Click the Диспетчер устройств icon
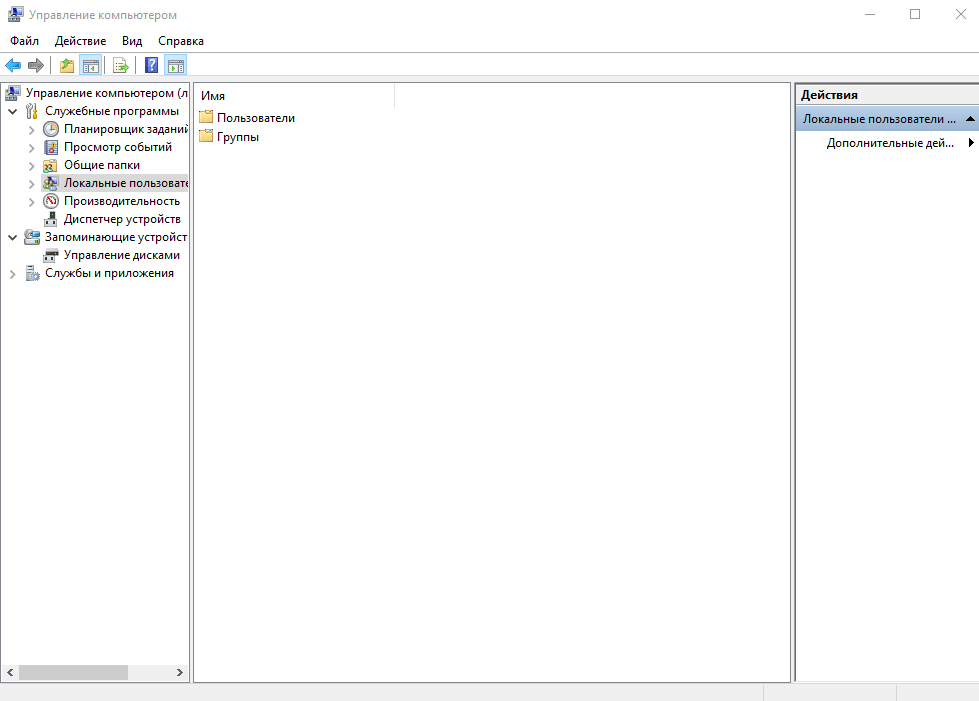Image resolution: width=979 pixels, height=701 pixels. [51, 219]
